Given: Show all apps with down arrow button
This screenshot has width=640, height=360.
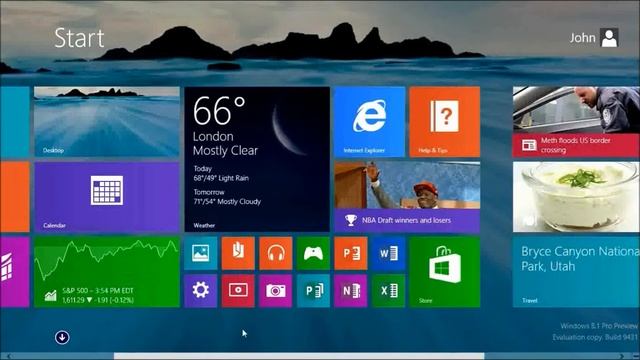Looking at the screenshot, I should click(x=62, y=337).
